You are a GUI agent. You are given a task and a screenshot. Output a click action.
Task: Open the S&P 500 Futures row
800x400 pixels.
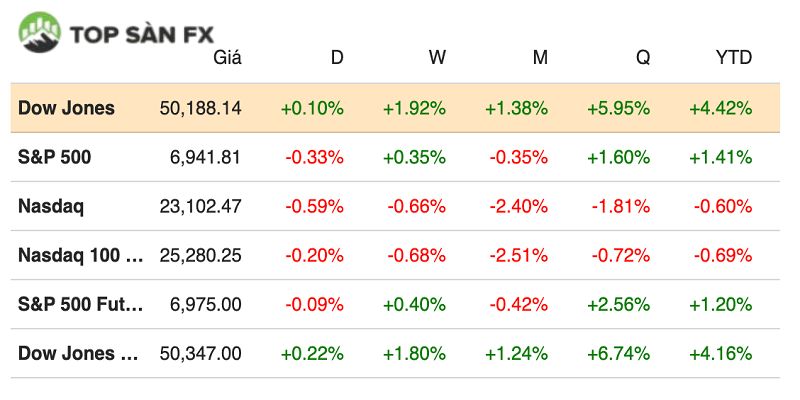coord(81,305)
